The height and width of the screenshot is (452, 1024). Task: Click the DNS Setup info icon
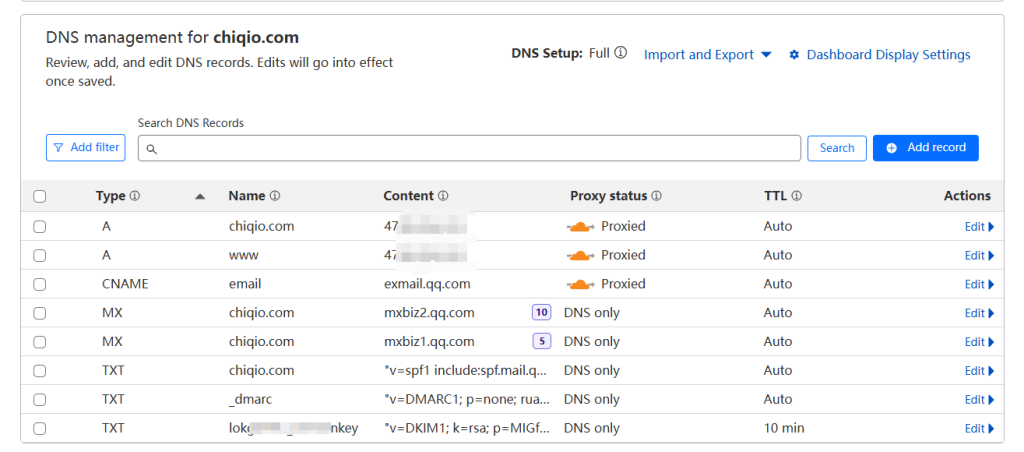pyautogui.click(x=620, y=53)
